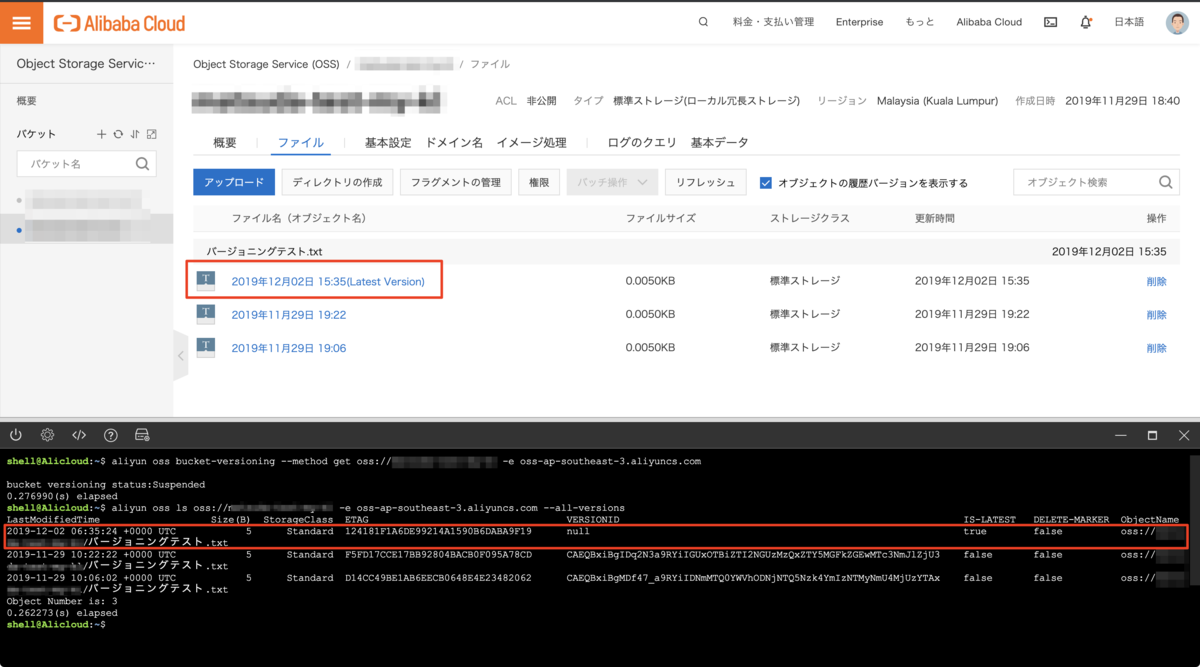Delete the 15:35 Latest Version
Screen dimensions: 1200x667
(1156, 282)
